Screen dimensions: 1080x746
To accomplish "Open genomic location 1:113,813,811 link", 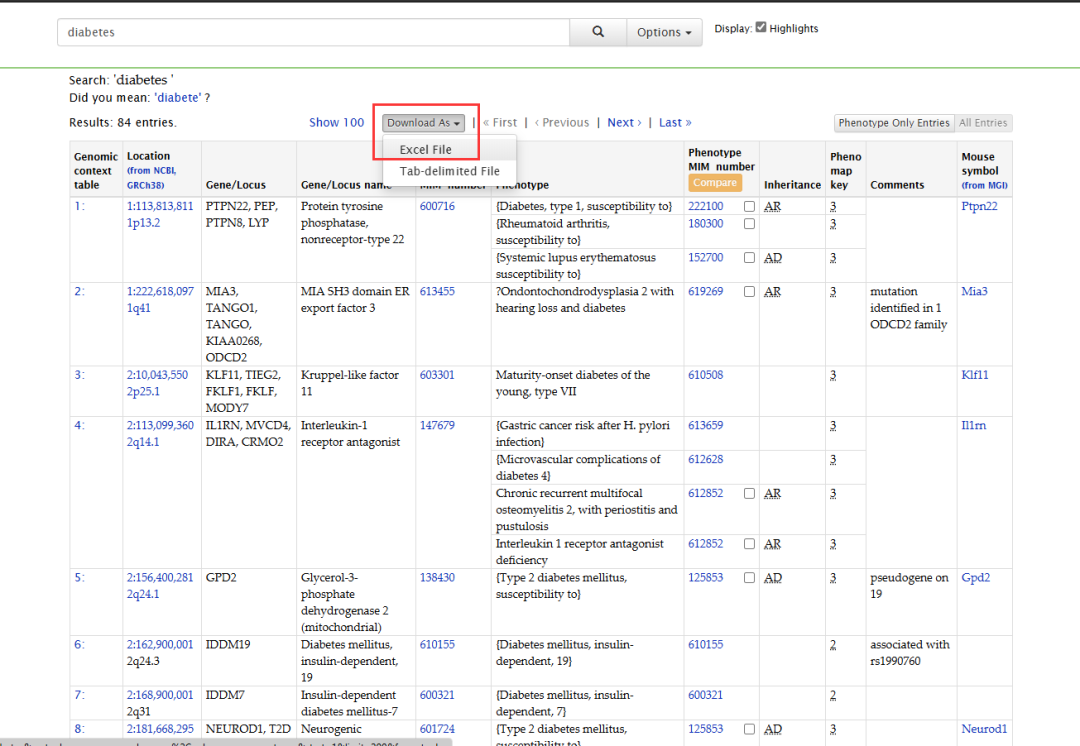I will (x=160, y=207).
